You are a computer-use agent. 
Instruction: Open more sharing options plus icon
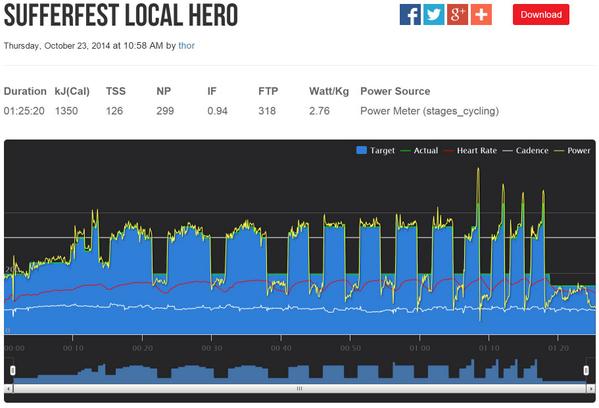click(481, 15)
